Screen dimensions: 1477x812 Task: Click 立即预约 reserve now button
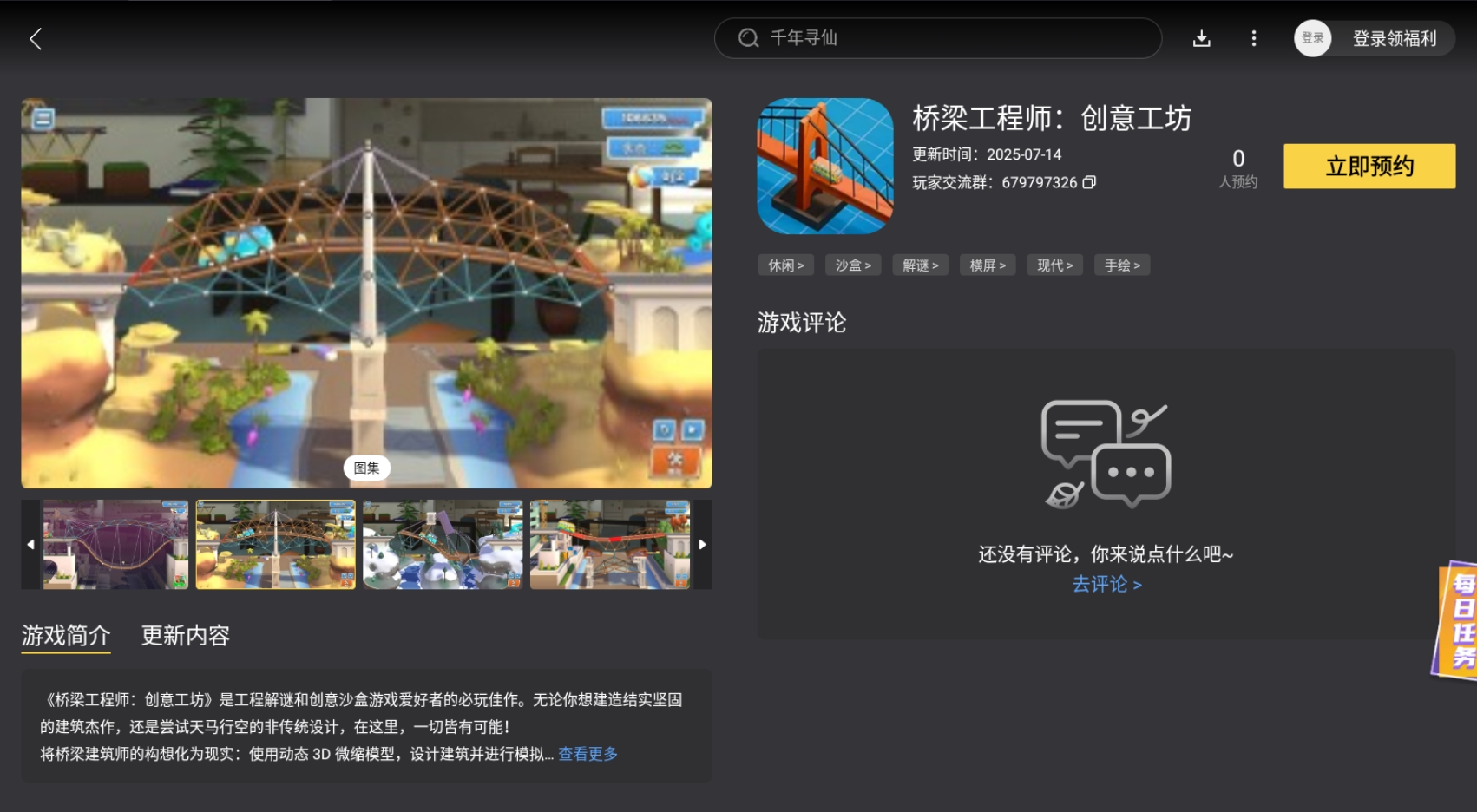(1369, 166)
